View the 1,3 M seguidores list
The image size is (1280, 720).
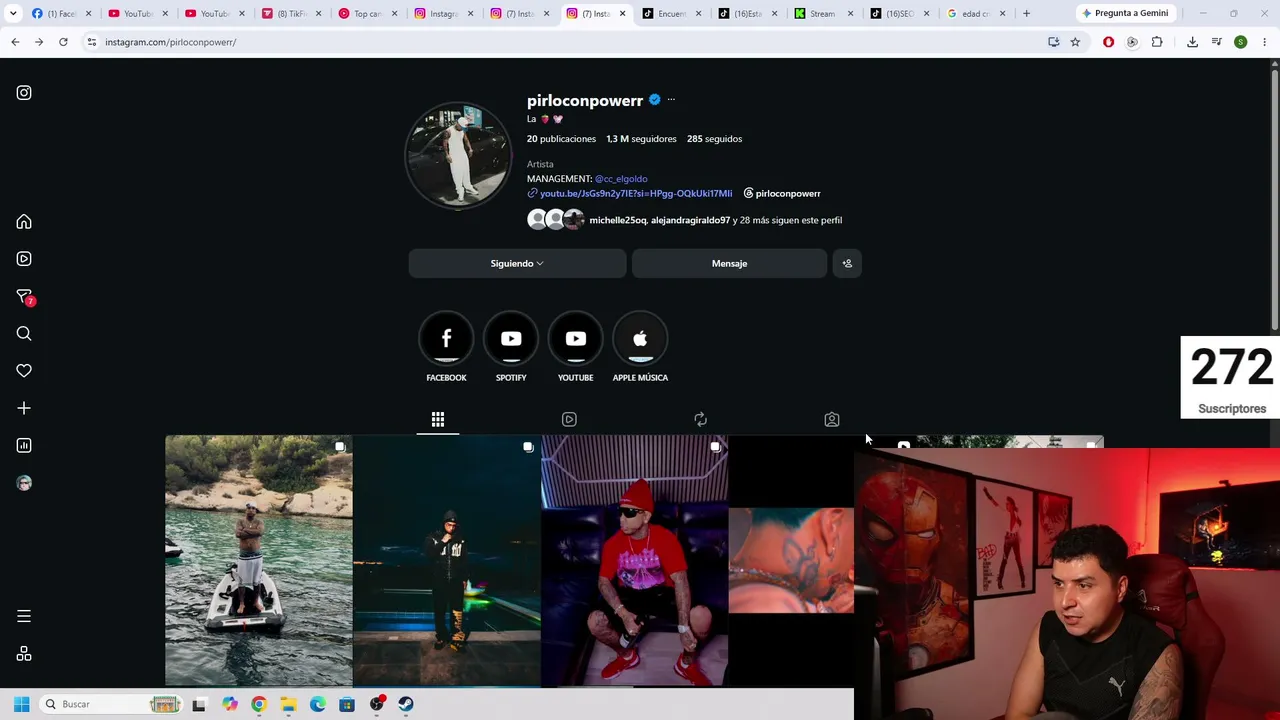641,139
